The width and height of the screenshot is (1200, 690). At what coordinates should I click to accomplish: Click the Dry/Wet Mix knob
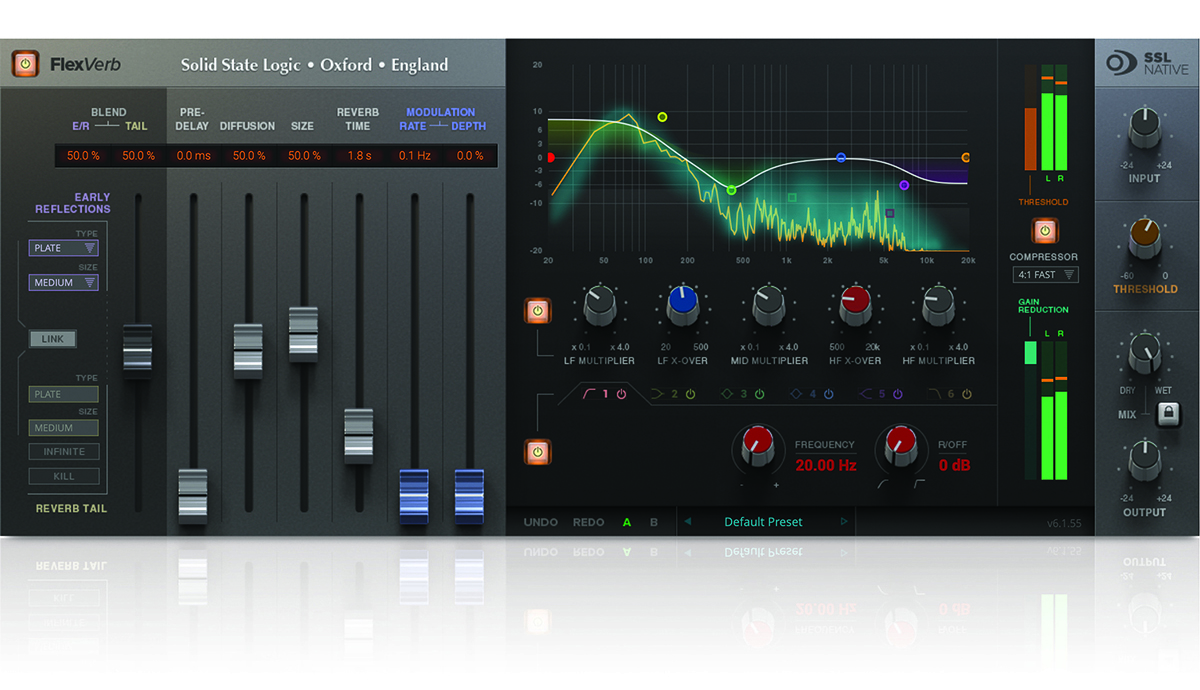pos(1145,356)
